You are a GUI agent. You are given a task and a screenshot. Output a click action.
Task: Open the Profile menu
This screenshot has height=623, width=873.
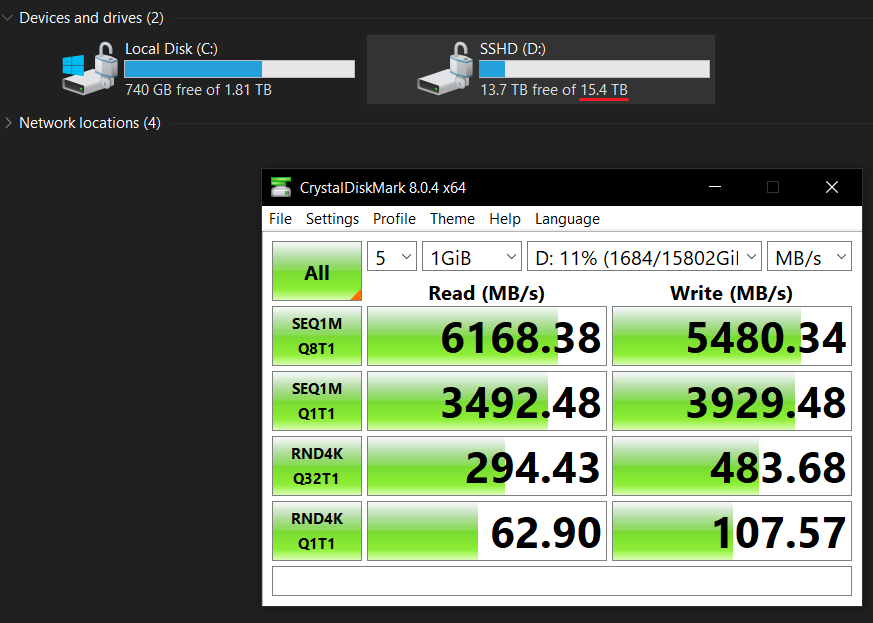(394, 219)
